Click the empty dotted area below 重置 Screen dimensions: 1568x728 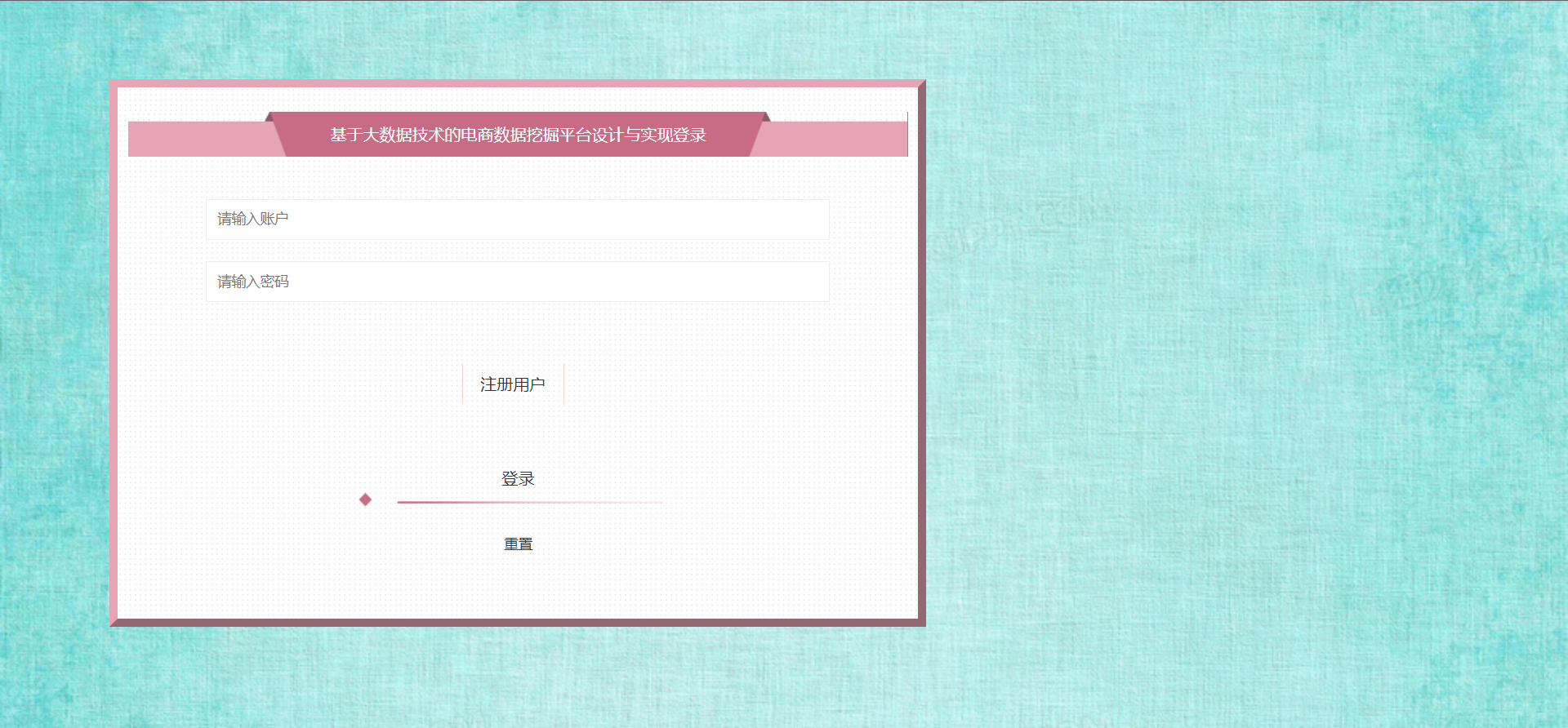(518, 588)
